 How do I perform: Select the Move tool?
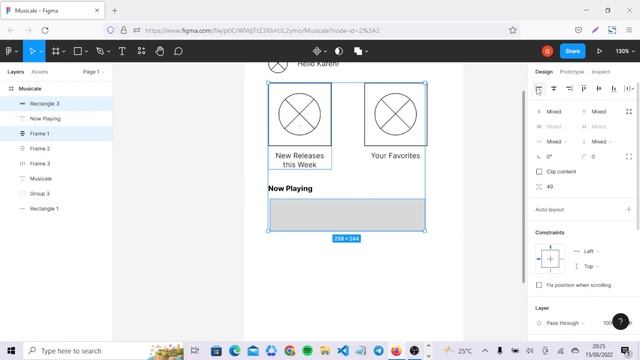pos(32,51)
